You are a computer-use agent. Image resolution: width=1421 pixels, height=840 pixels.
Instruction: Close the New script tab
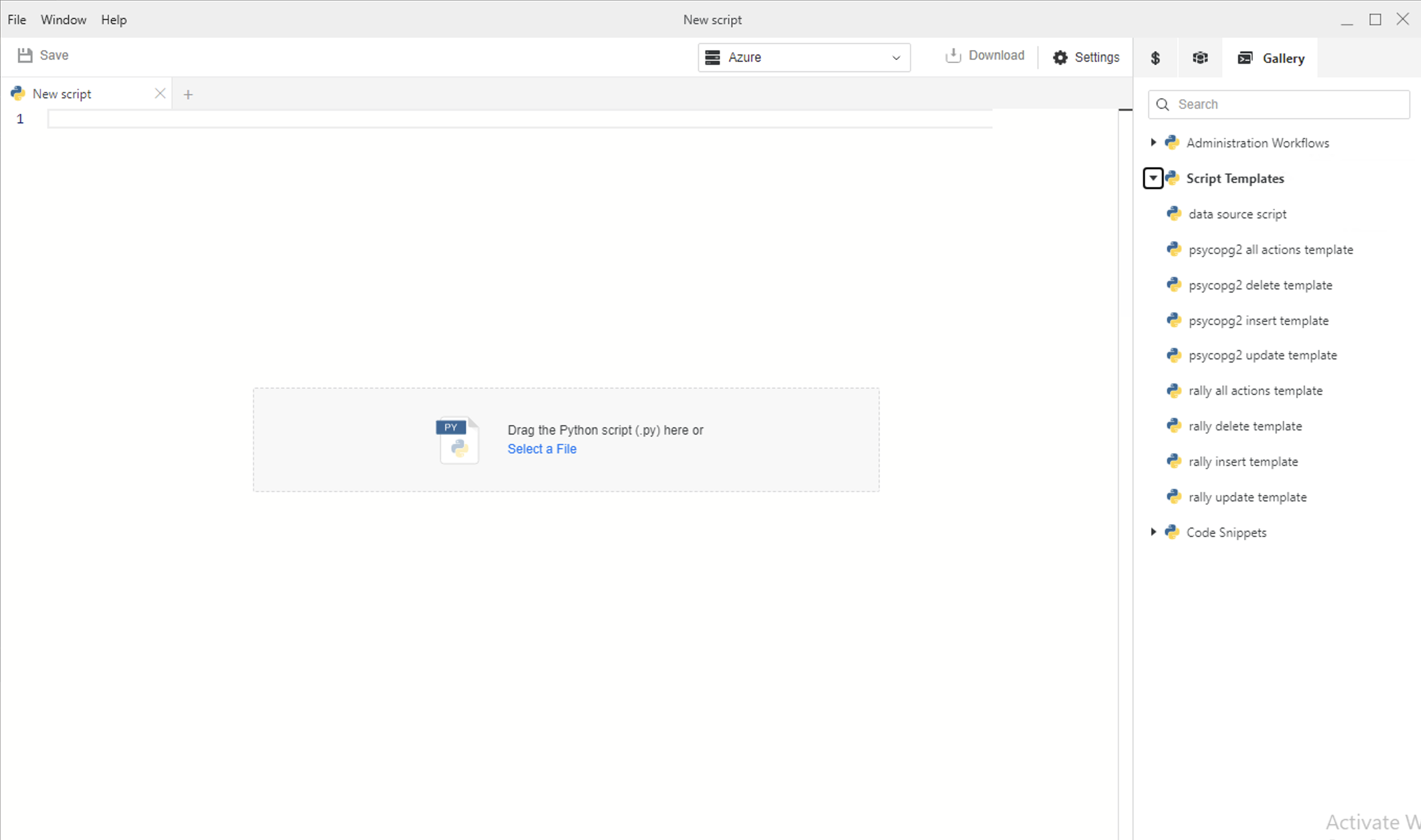tap(160, 94)
